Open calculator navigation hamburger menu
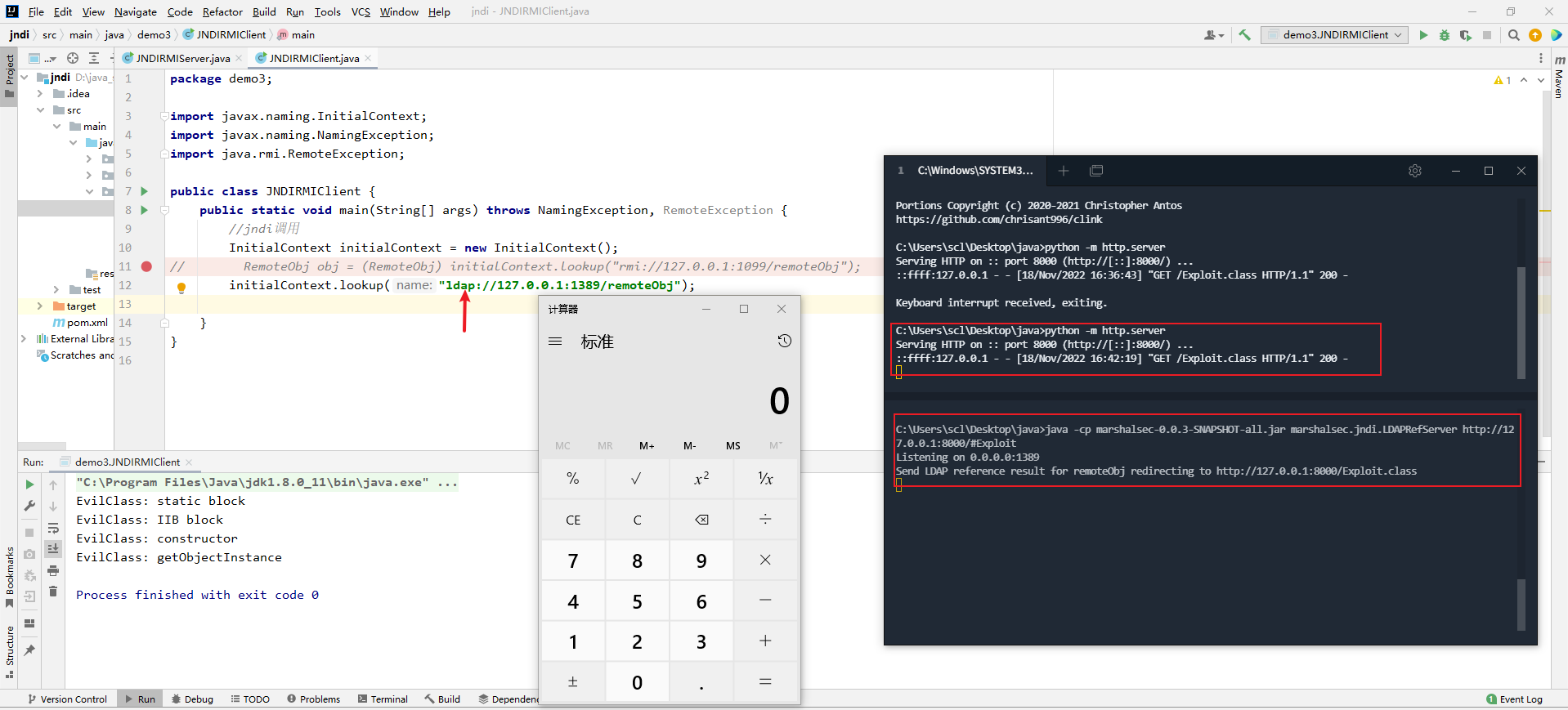1568x710 pixels. (x=555, y=342)
